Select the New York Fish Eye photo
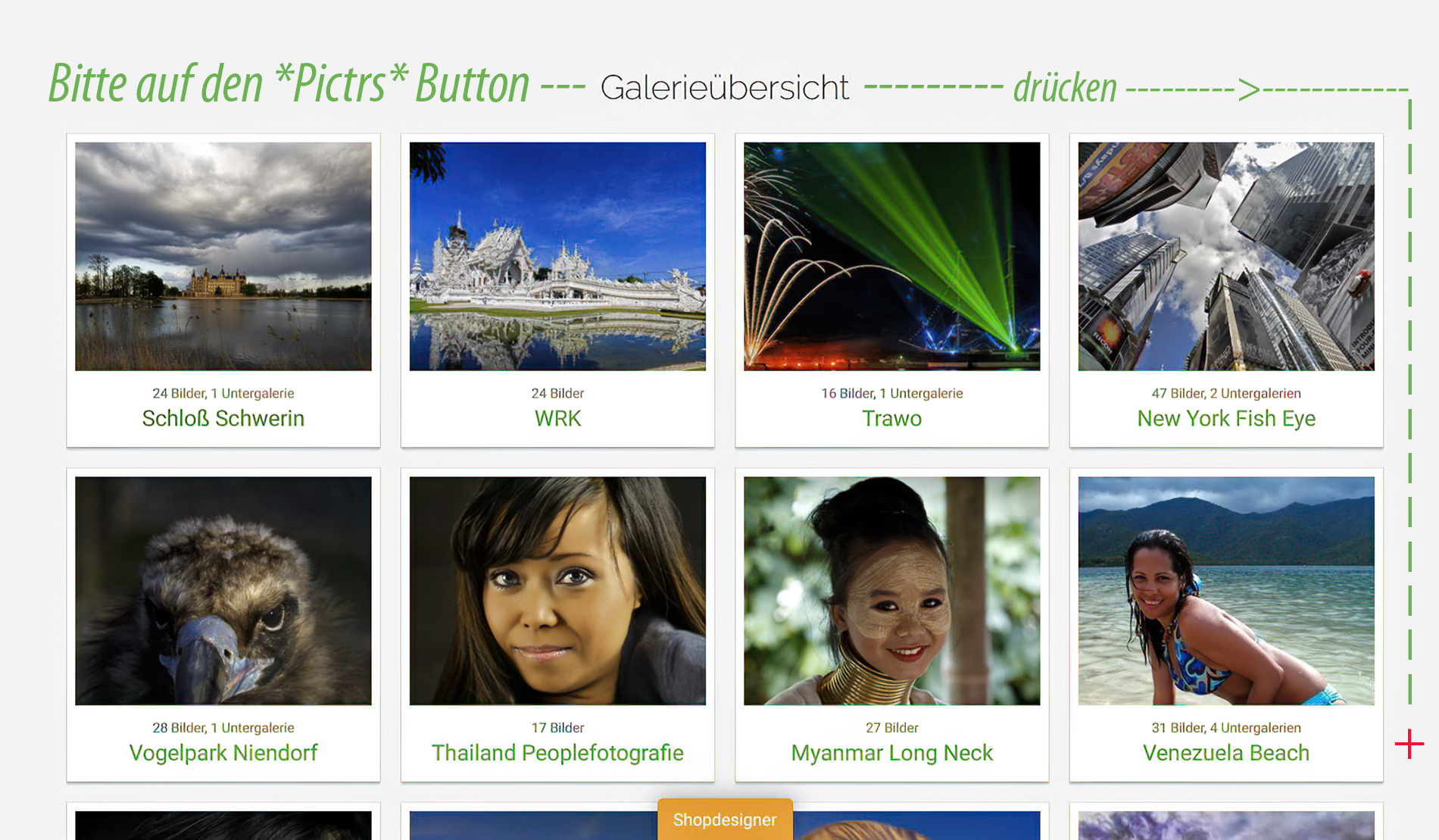 click(x=1226, y=256)
